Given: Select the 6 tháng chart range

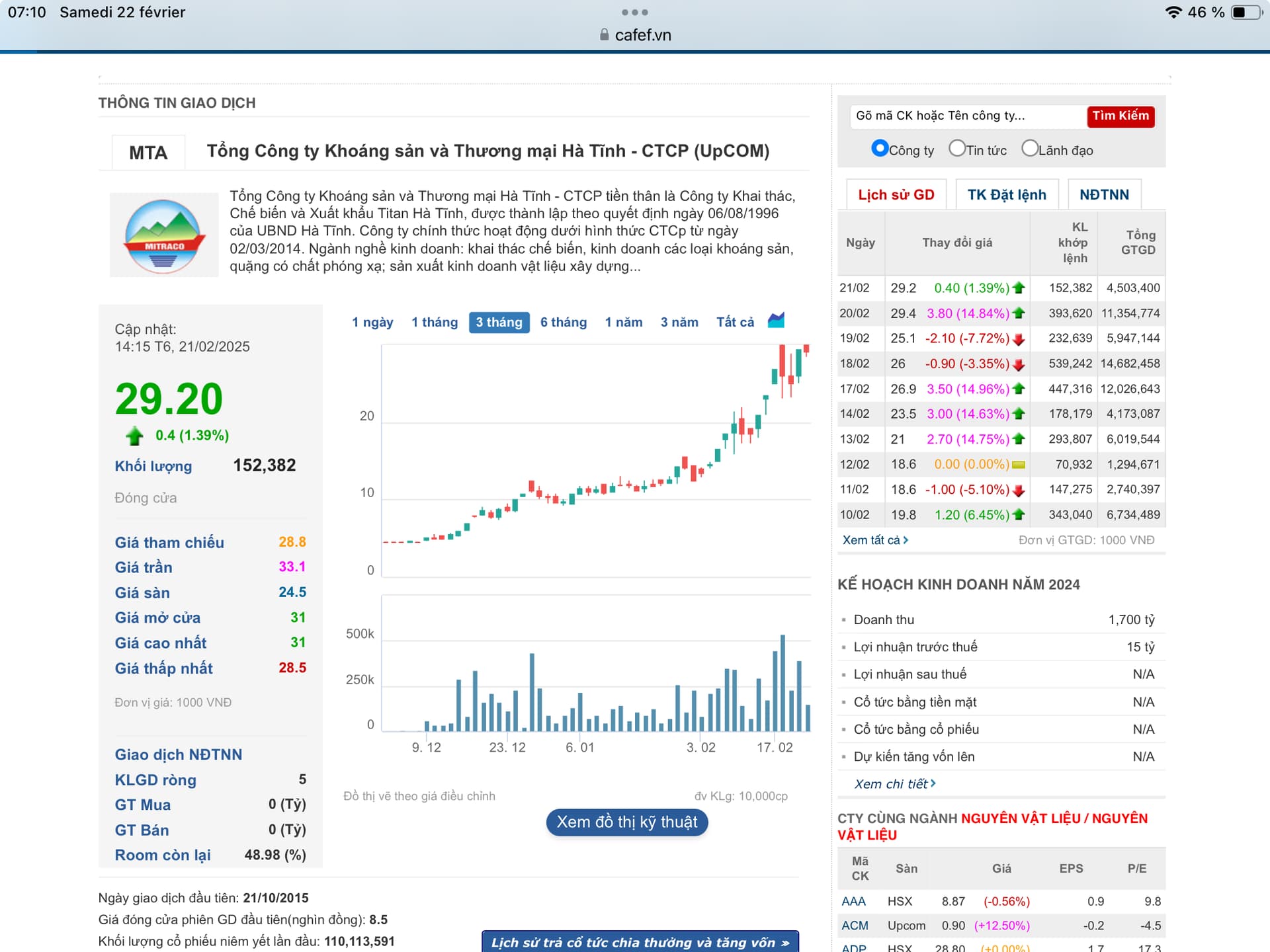Looking at the screenshot, I should tap(563, 322).
